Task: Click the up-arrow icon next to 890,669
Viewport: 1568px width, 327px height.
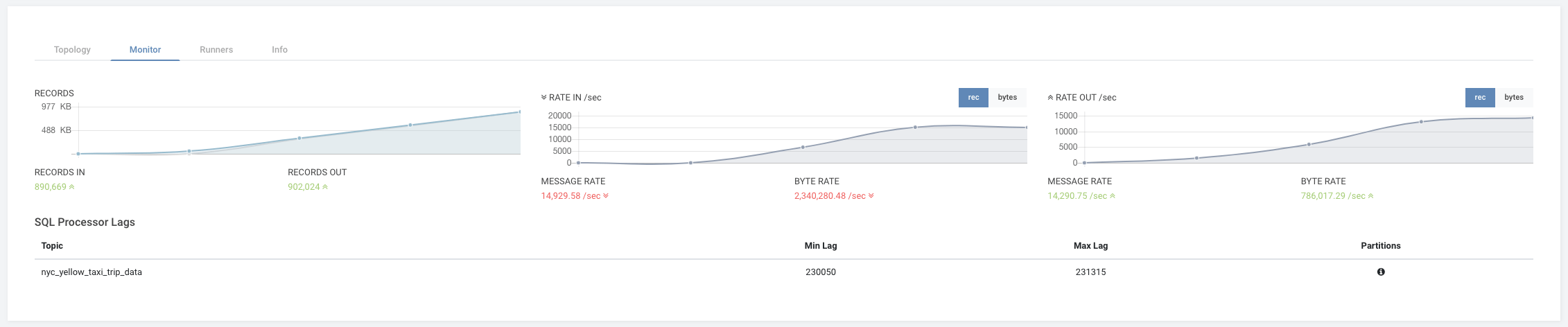Action: (72, 187)
